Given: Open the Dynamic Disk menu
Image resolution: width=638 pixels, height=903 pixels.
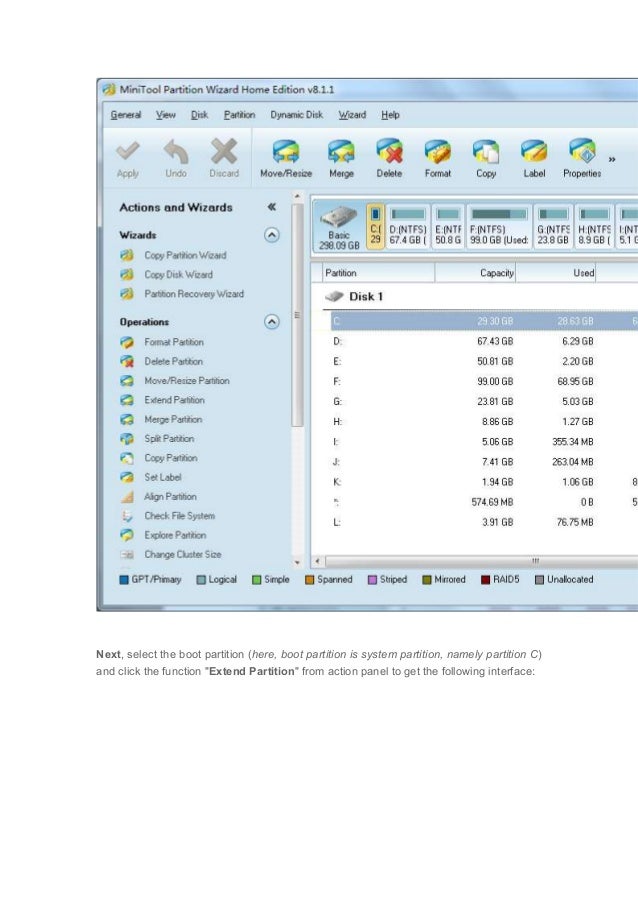Looking at the screenshot, I should [297, 115].
